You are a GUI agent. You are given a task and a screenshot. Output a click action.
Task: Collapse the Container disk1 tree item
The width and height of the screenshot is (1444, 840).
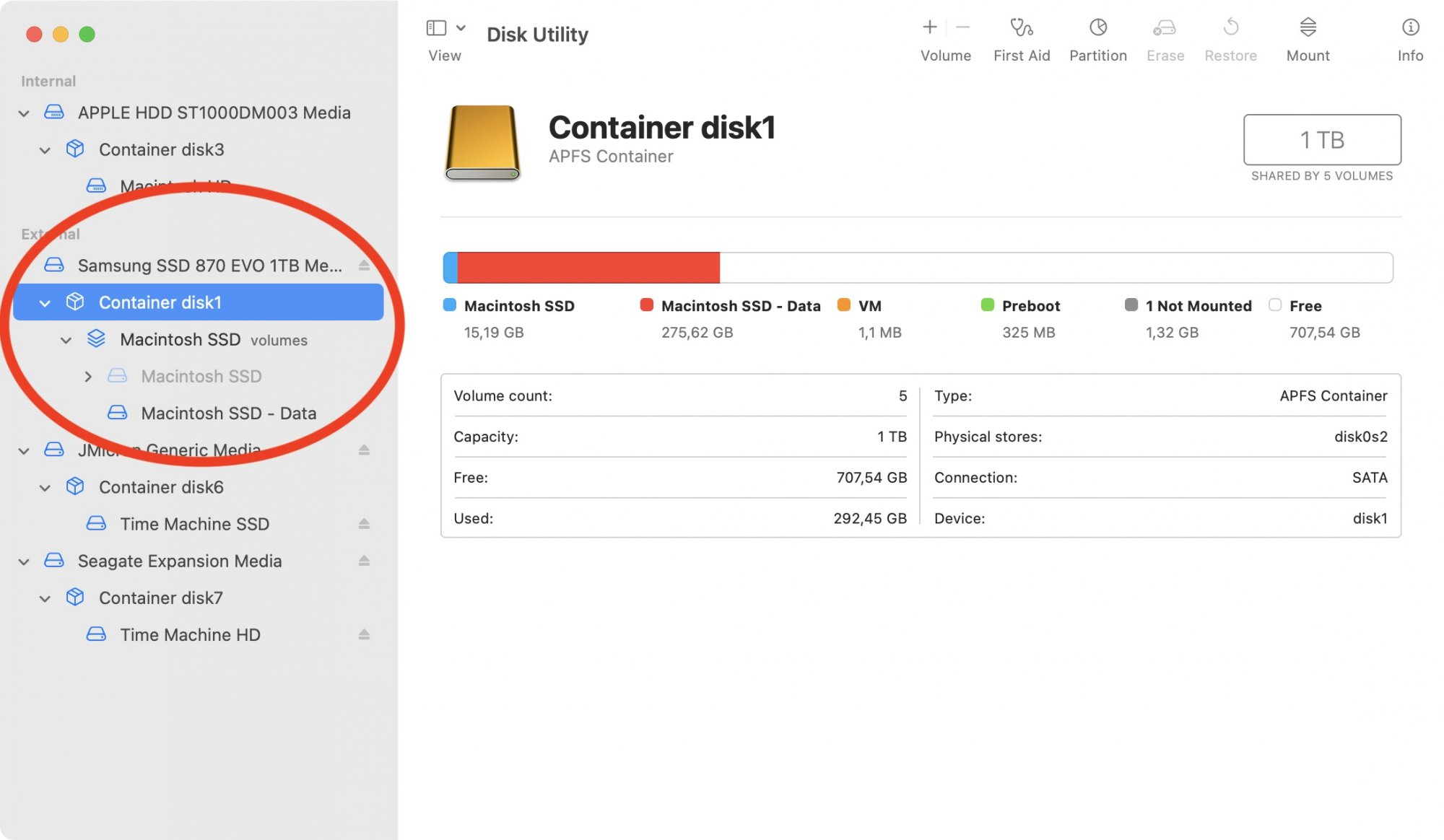[x=45, y=303]
